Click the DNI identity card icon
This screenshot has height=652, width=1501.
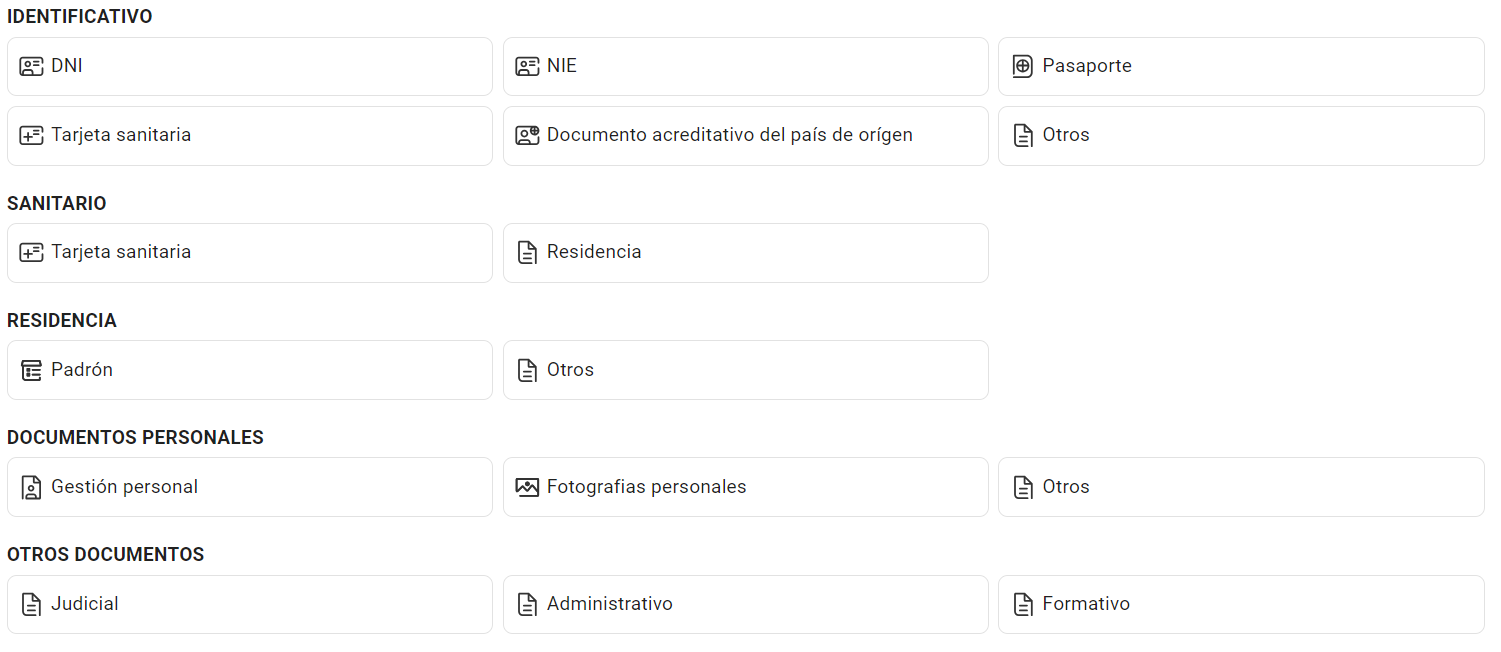[30, 66]
